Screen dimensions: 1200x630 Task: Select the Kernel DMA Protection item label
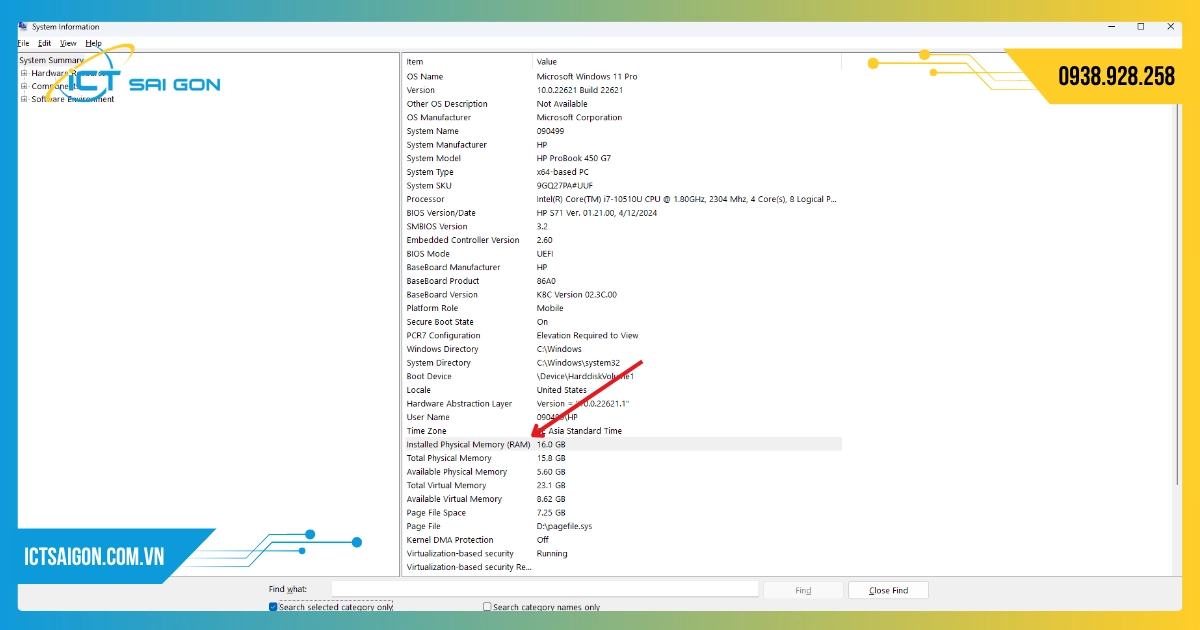(450, 540)
